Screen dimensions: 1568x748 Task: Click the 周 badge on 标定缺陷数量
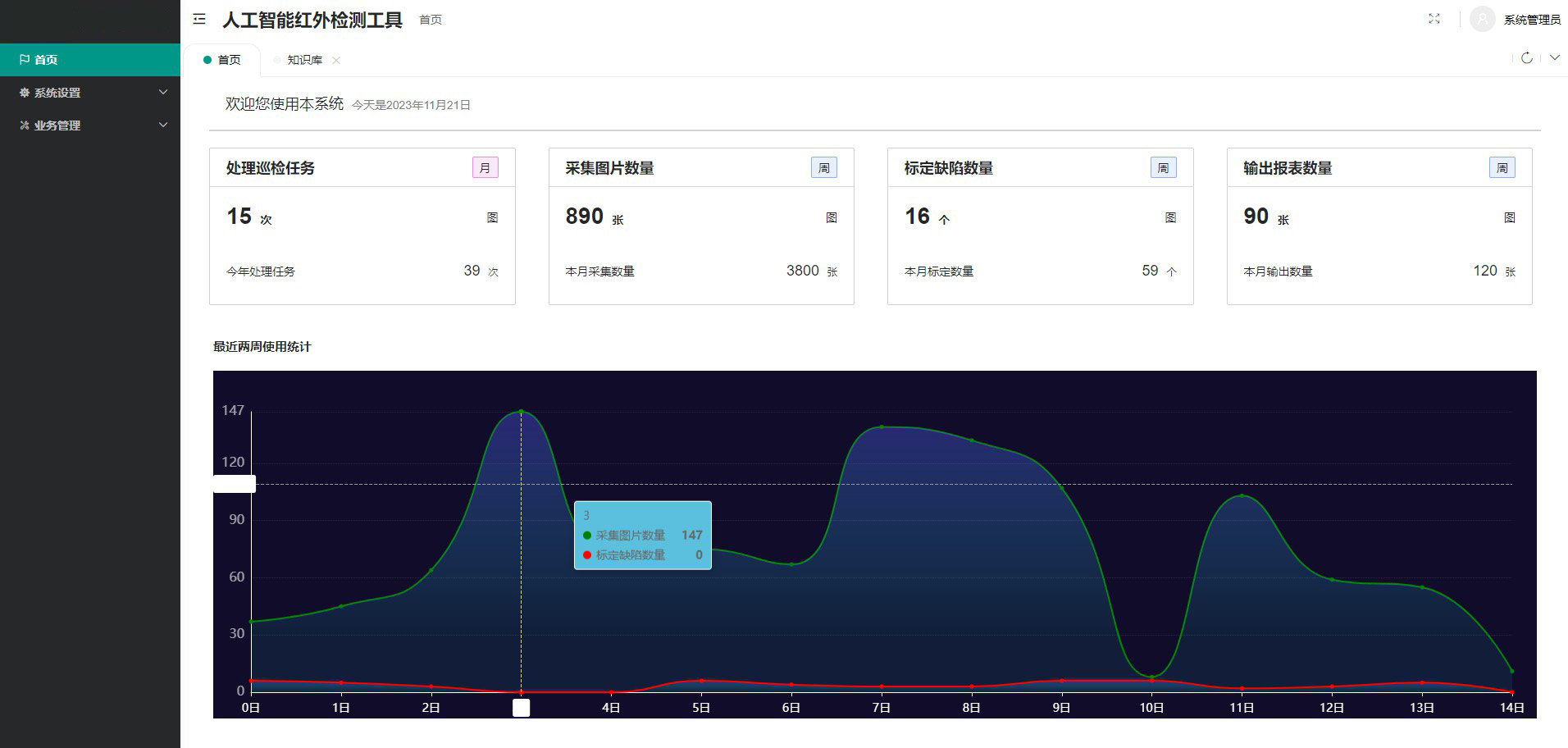[x=1163, y=168]
